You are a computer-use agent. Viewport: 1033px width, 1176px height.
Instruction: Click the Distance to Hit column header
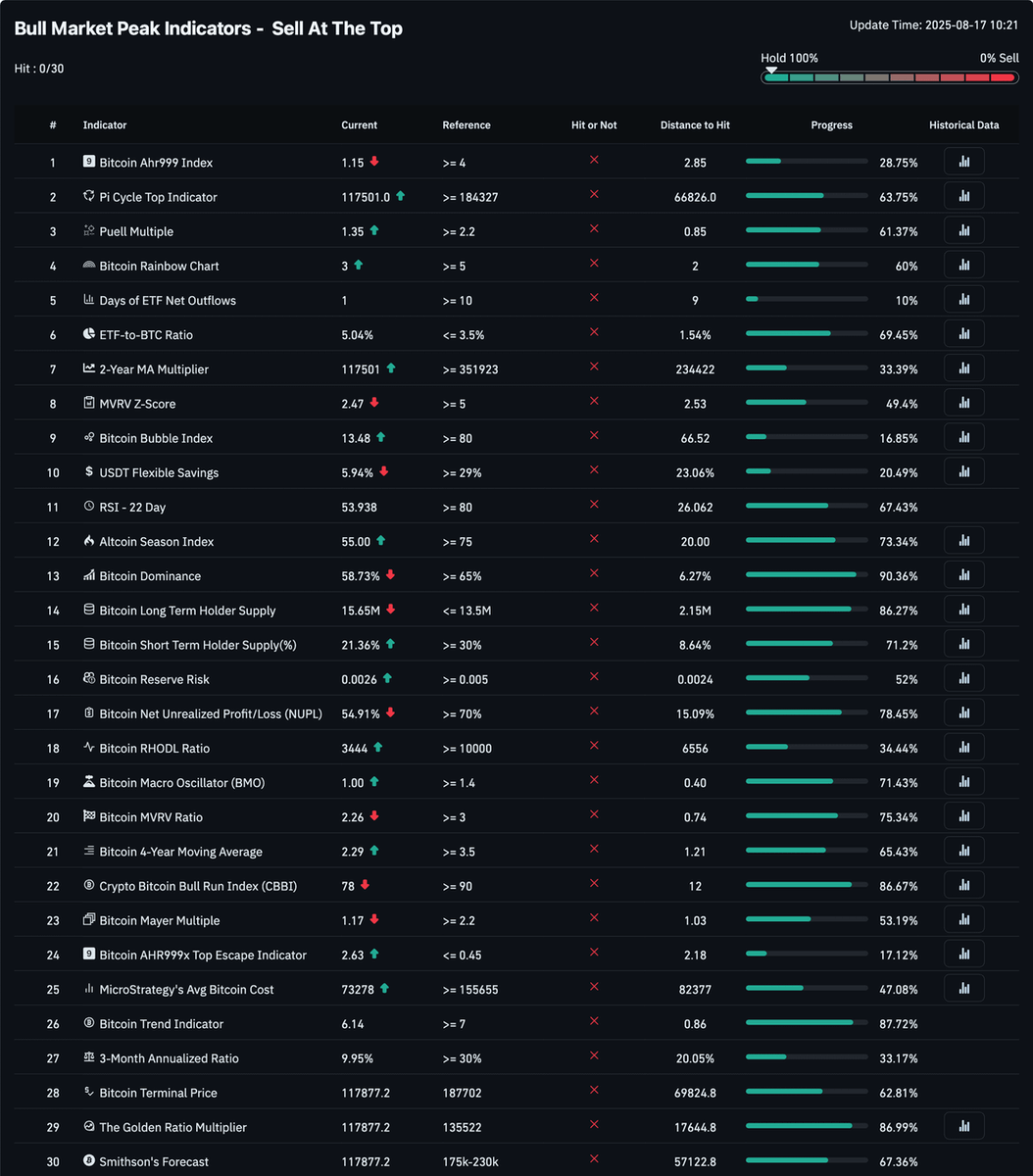click(695, 124)
